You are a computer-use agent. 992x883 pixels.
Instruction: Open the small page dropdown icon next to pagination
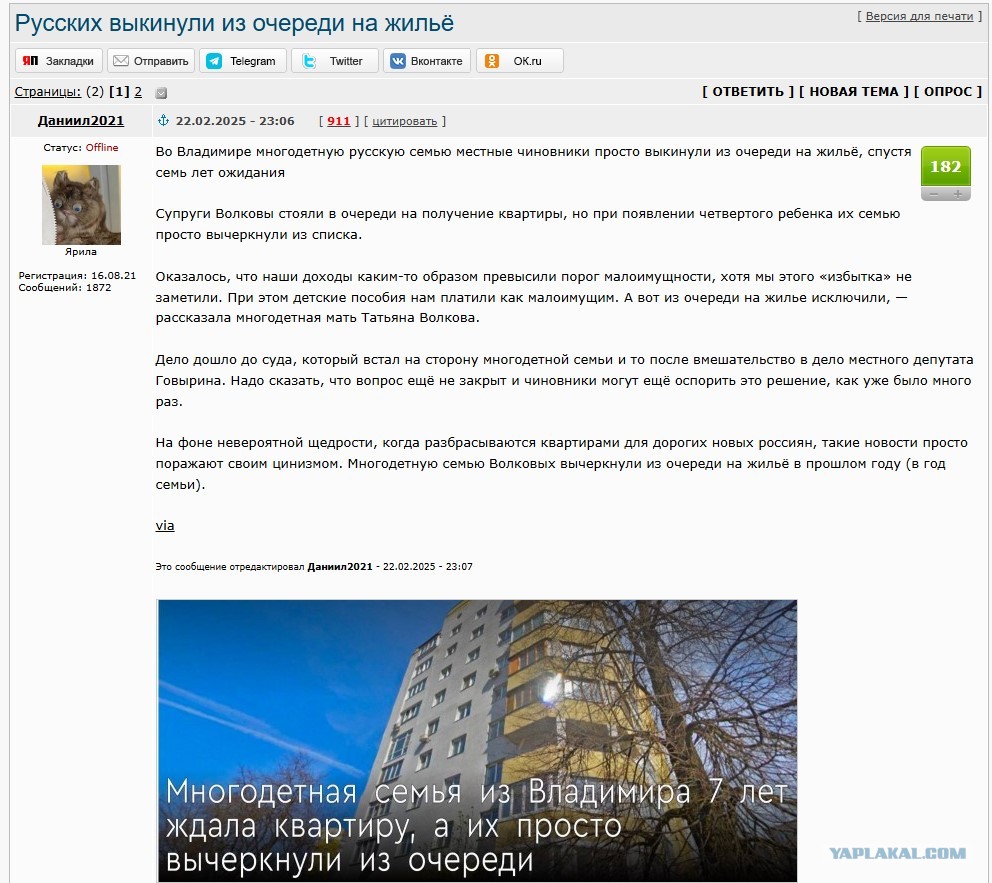click(x=161, y=93)
